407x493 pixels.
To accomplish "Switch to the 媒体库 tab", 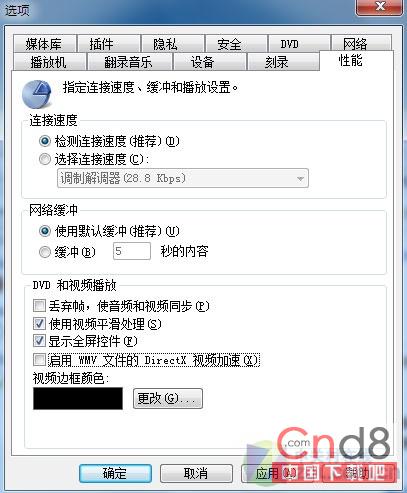I will pyautogui.click(x=44, y=44).
